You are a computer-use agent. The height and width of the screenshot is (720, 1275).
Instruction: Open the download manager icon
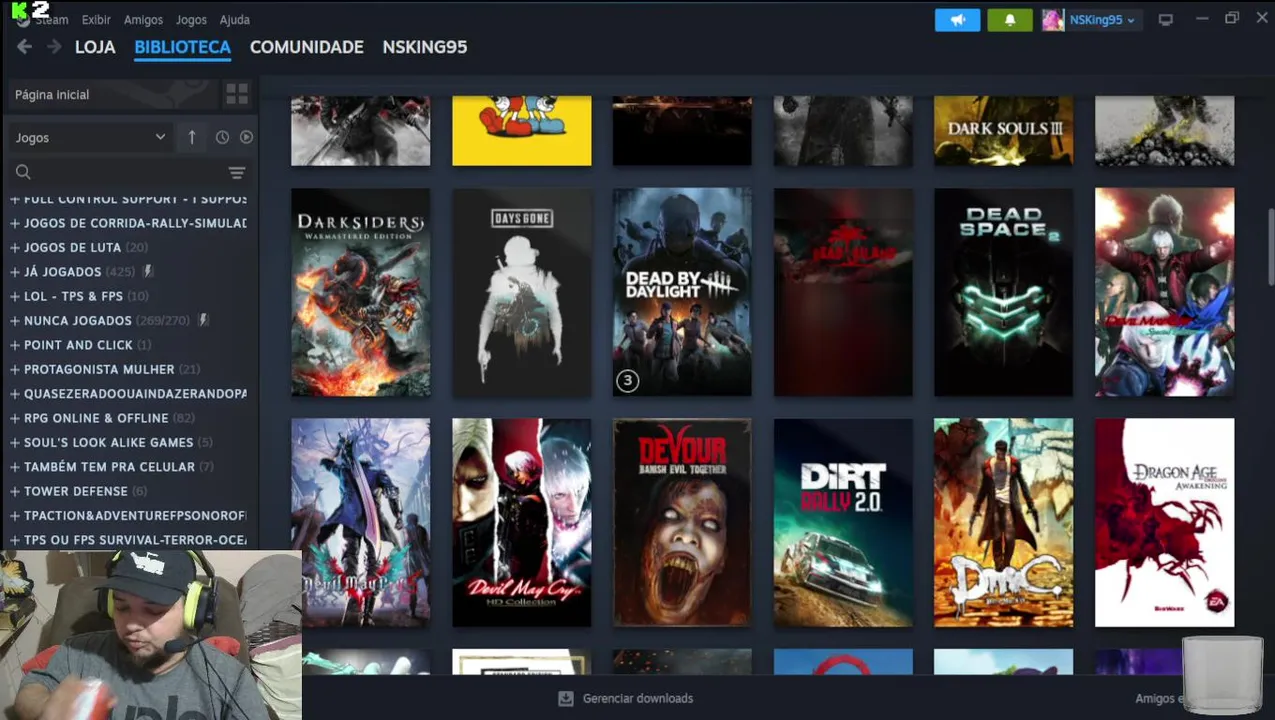pos(566,698)
